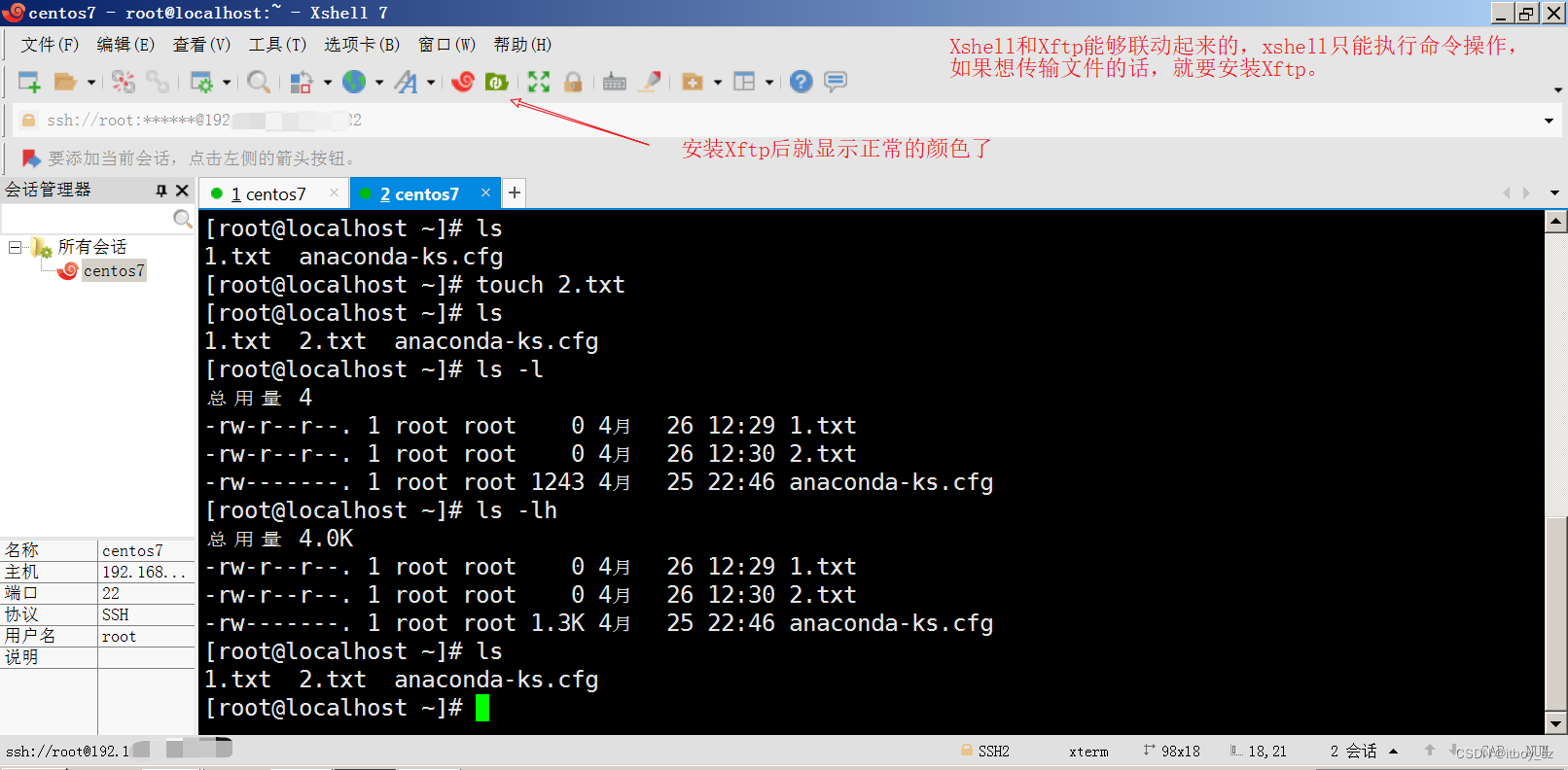The width and height of the screenshot is (1568, 770).
Task: Expand the Open folder icon dropdown arrow
Action: coord(91,83)
